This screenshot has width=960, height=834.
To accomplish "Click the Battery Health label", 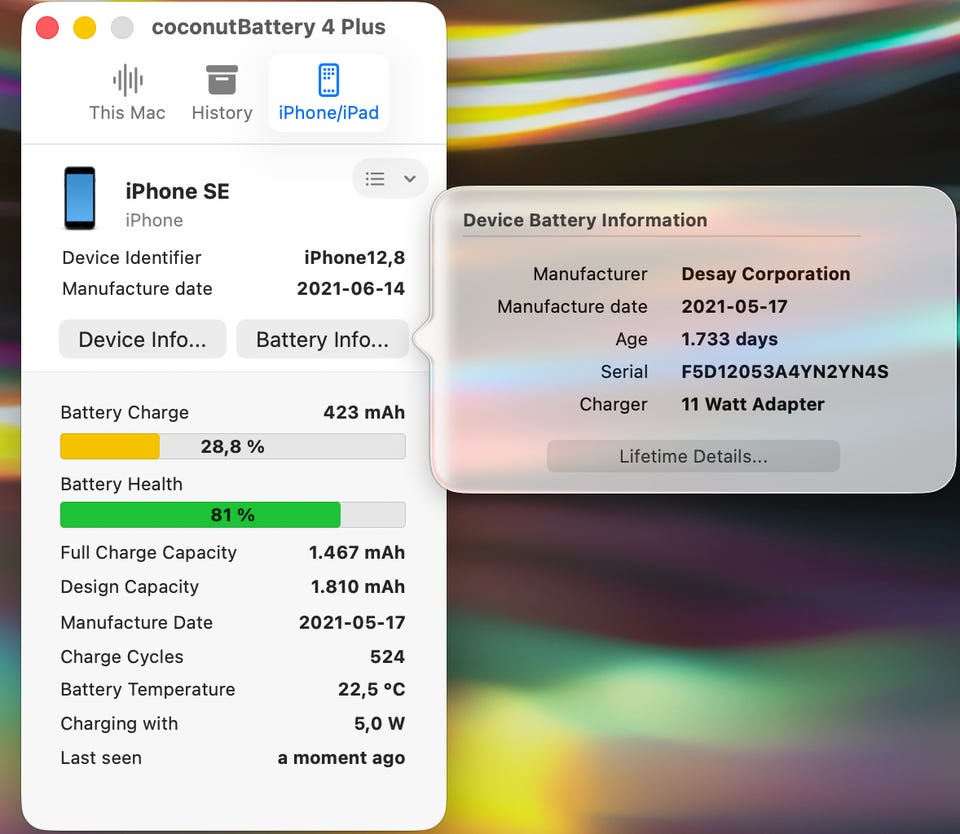I will click(121, 484).
